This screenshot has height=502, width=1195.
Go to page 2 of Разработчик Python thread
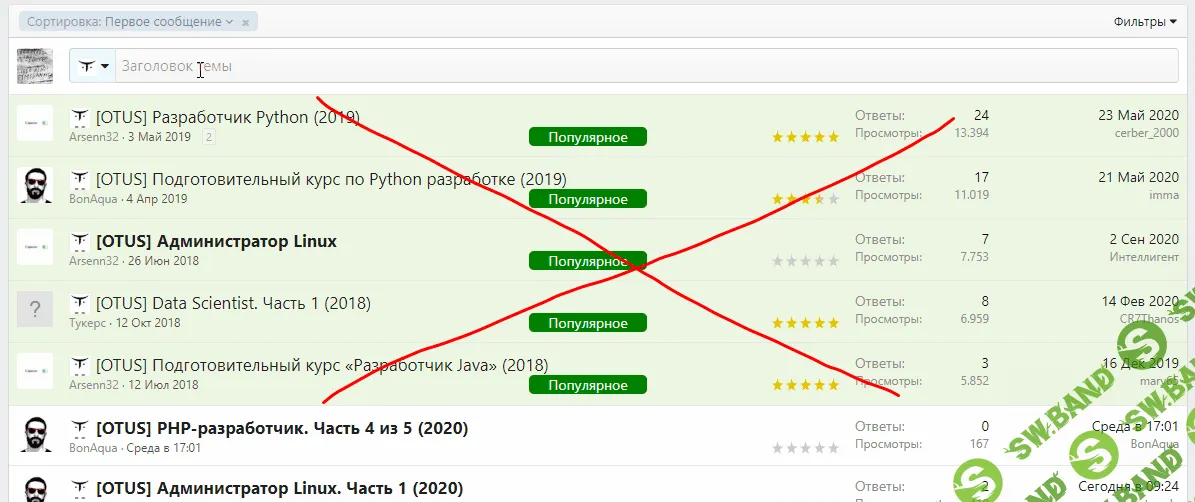(209, 137)
